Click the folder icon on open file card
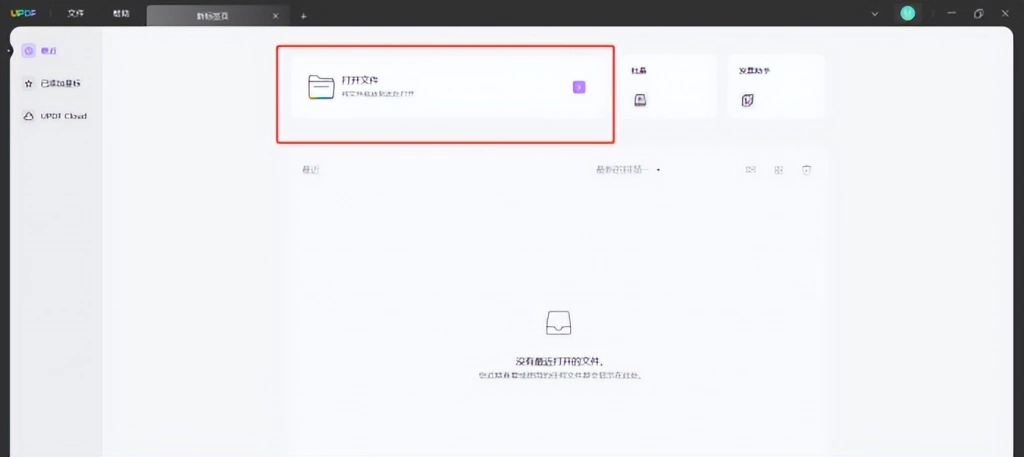 point(321,87)
